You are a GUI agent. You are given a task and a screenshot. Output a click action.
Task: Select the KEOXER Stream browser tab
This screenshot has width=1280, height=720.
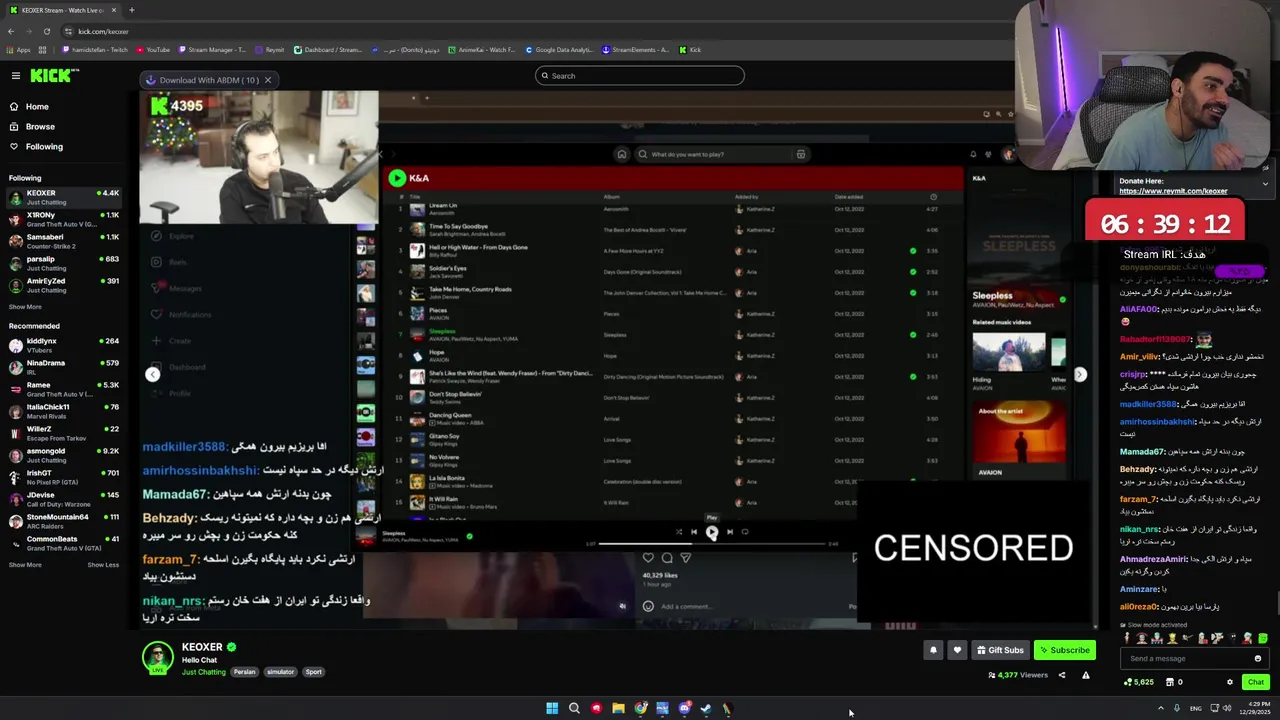(x=62, y=10)
